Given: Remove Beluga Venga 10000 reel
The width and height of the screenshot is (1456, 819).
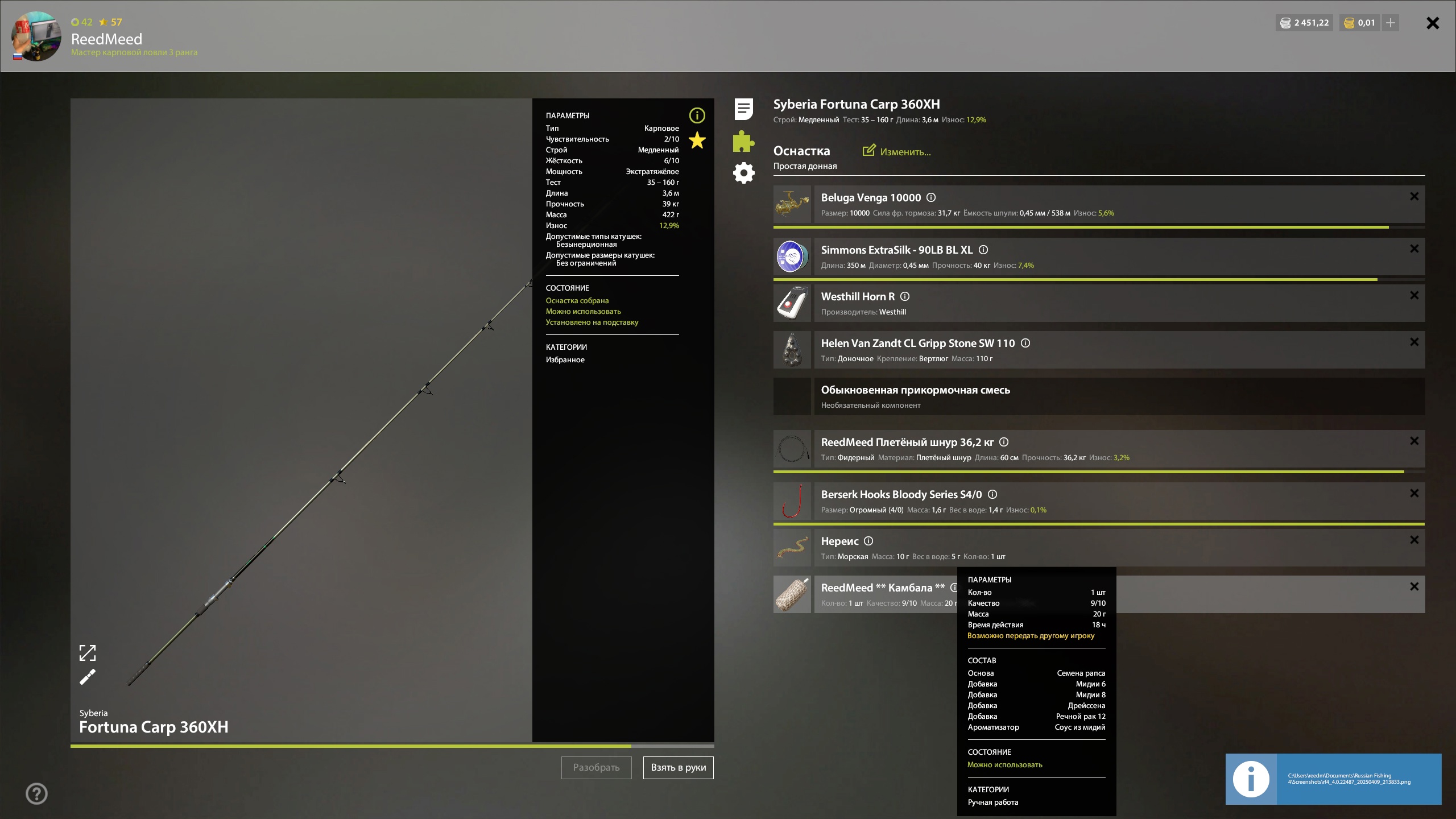Looking at the screenshot, I should click(x=1414, y=196).
